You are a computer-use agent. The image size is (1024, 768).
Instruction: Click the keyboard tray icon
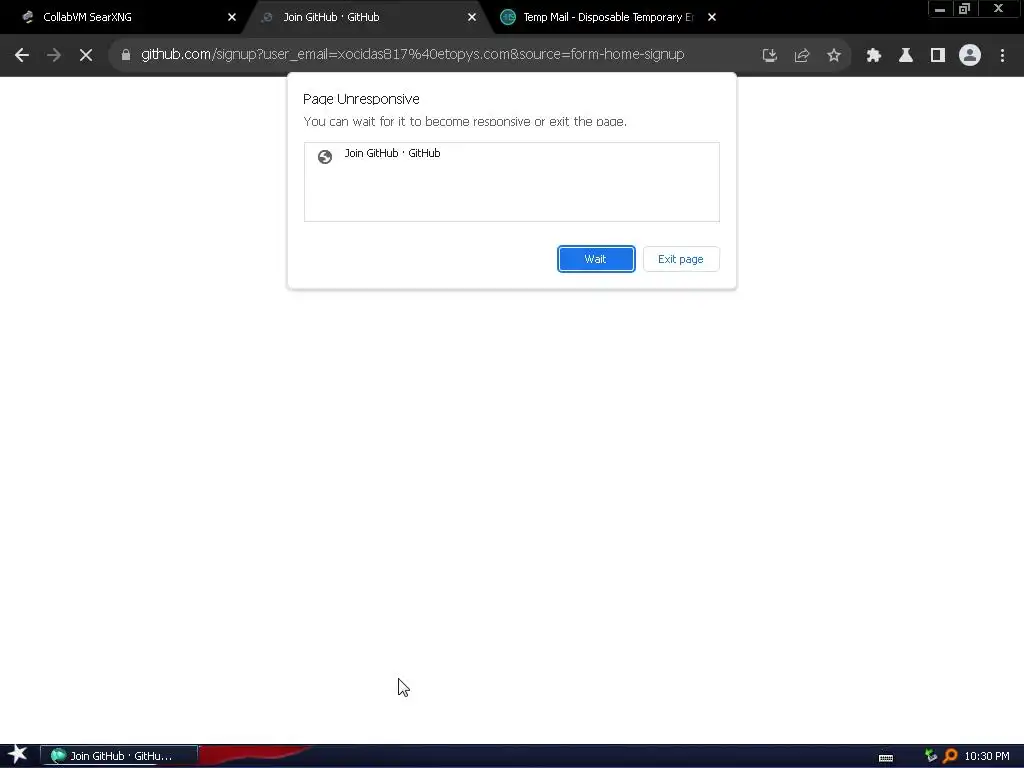[886, 758]
